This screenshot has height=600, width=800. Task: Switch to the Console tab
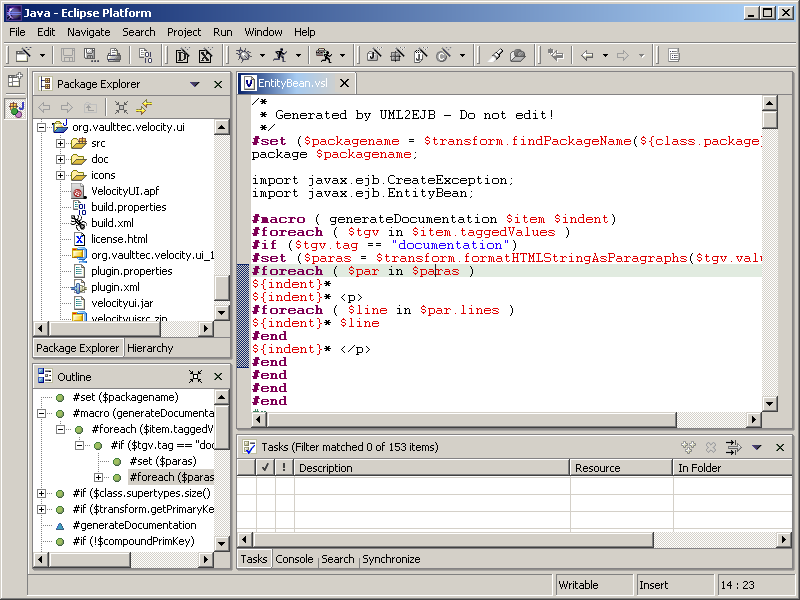294,559
